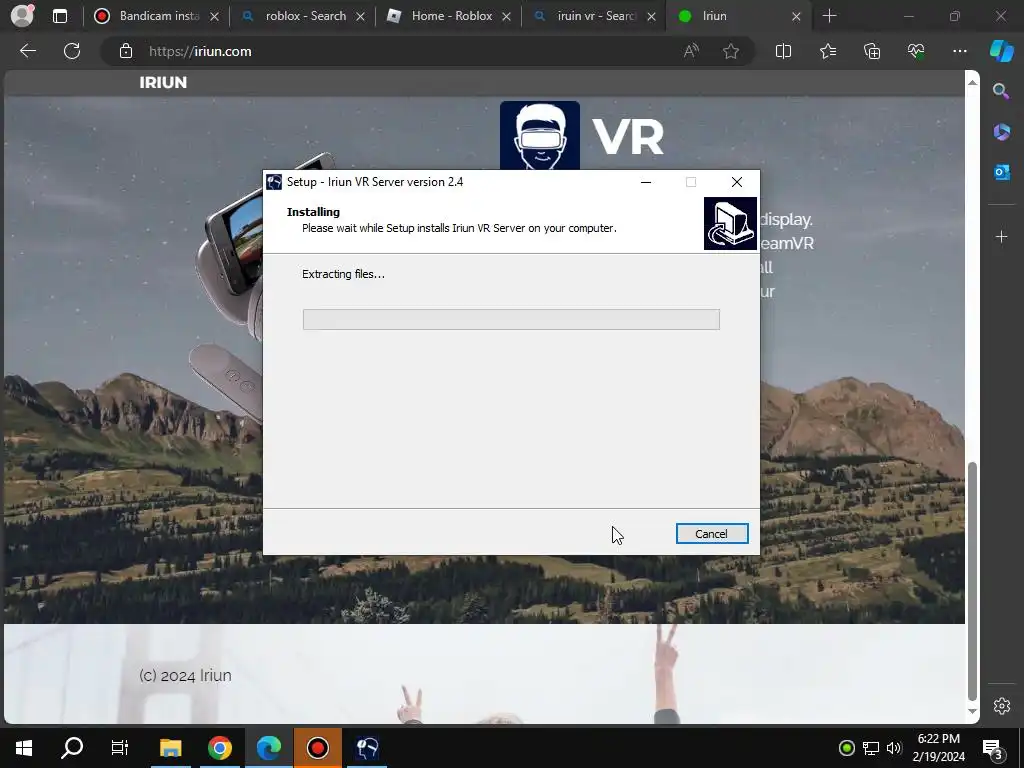Screen dimensions: 1024x768
Task: Click the green tray recording icon
Action: 846,748
